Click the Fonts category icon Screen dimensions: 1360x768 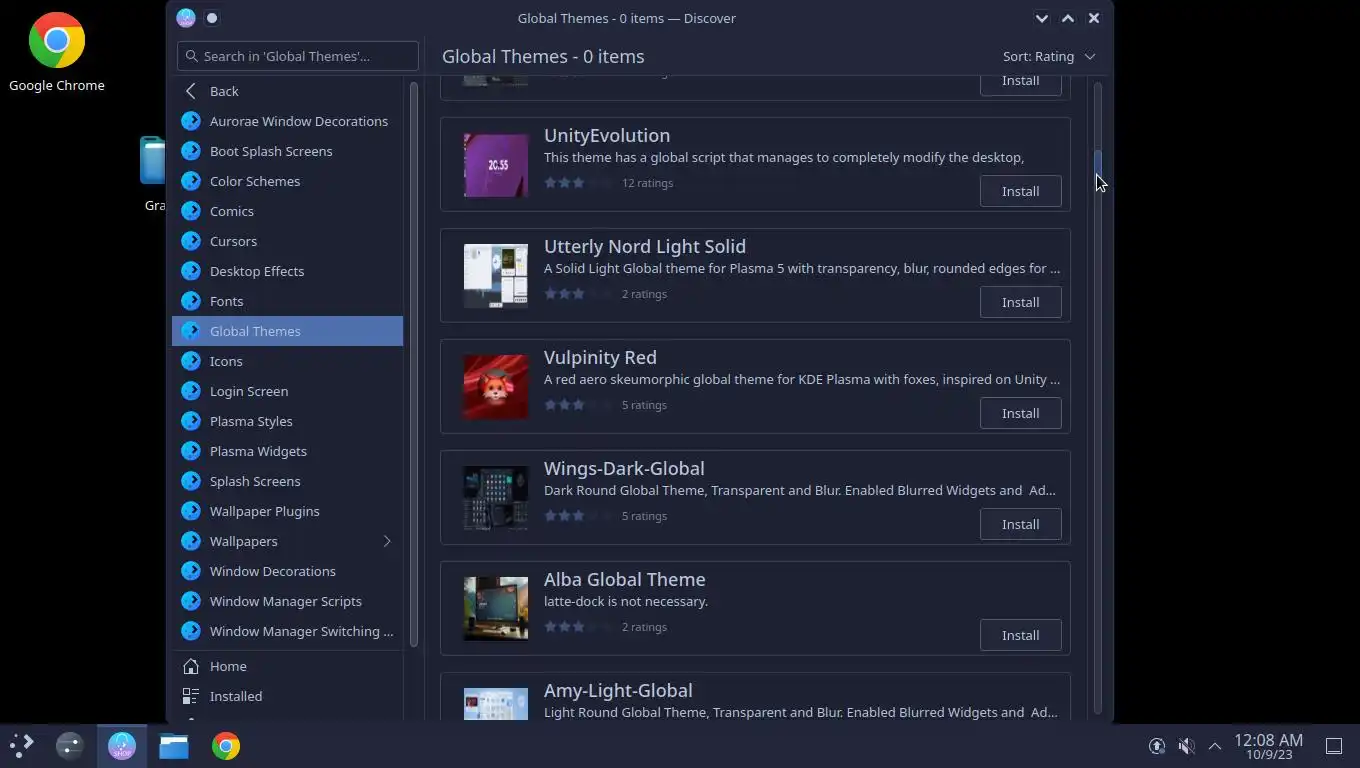tap(191, 301)
